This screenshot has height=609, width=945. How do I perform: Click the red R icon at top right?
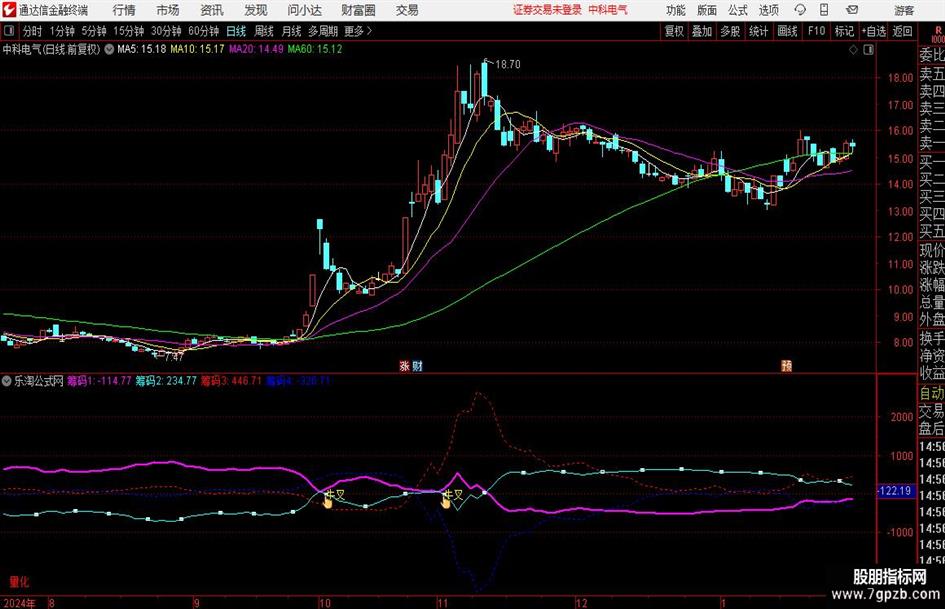tap(938, 31)
